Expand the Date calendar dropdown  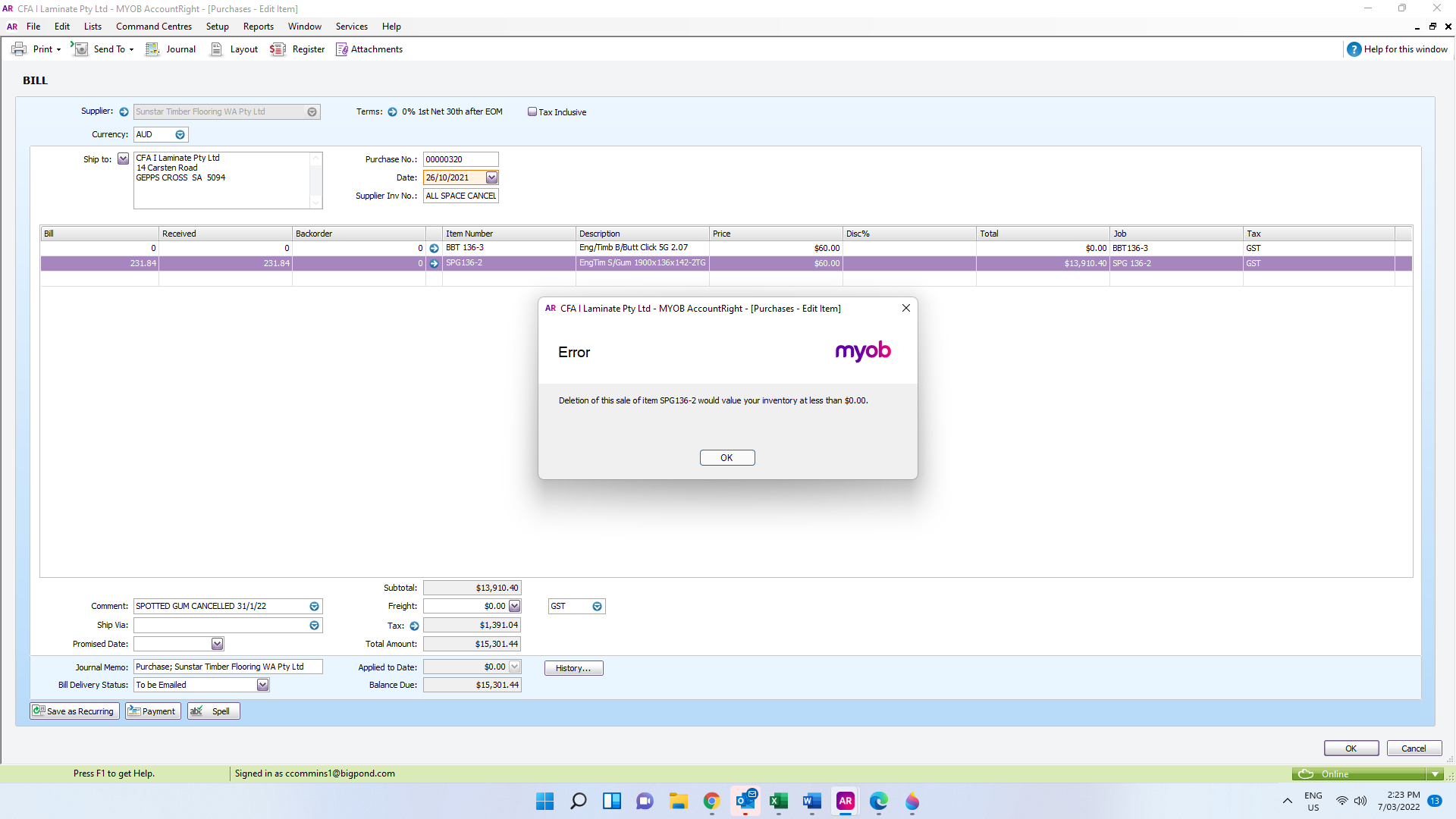[491, 177]
